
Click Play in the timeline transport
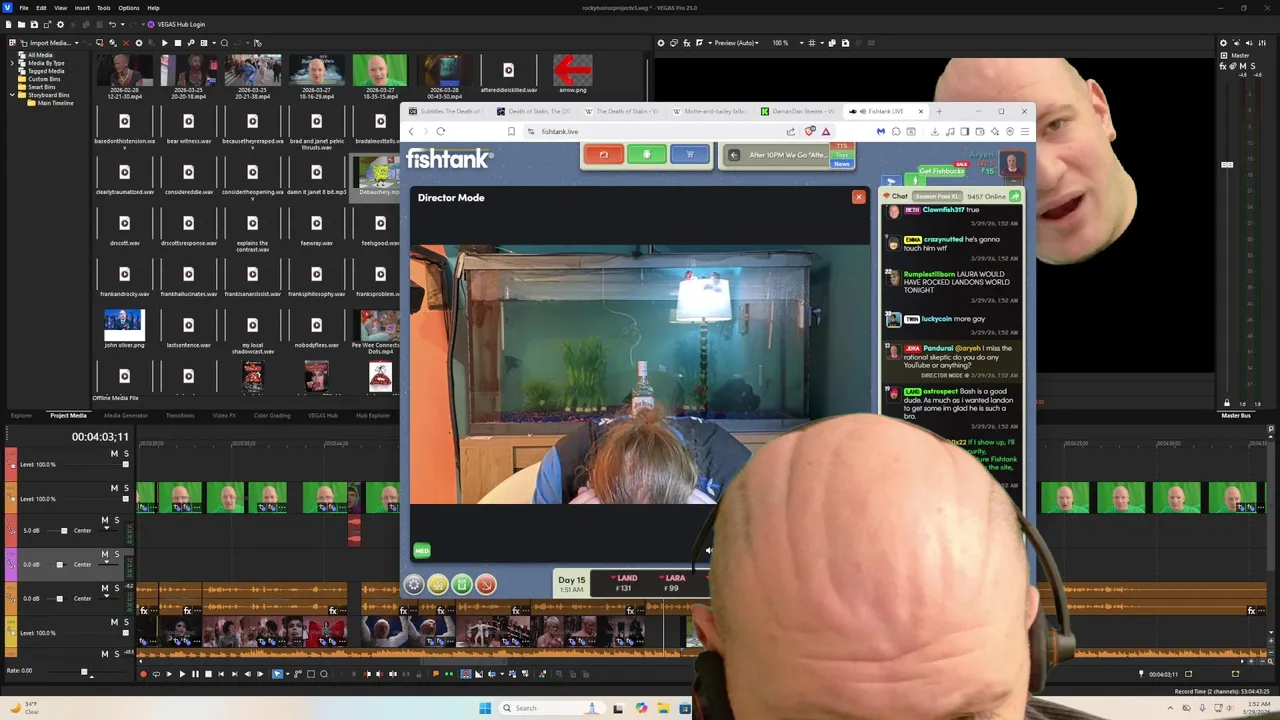[x=182, y=674]
